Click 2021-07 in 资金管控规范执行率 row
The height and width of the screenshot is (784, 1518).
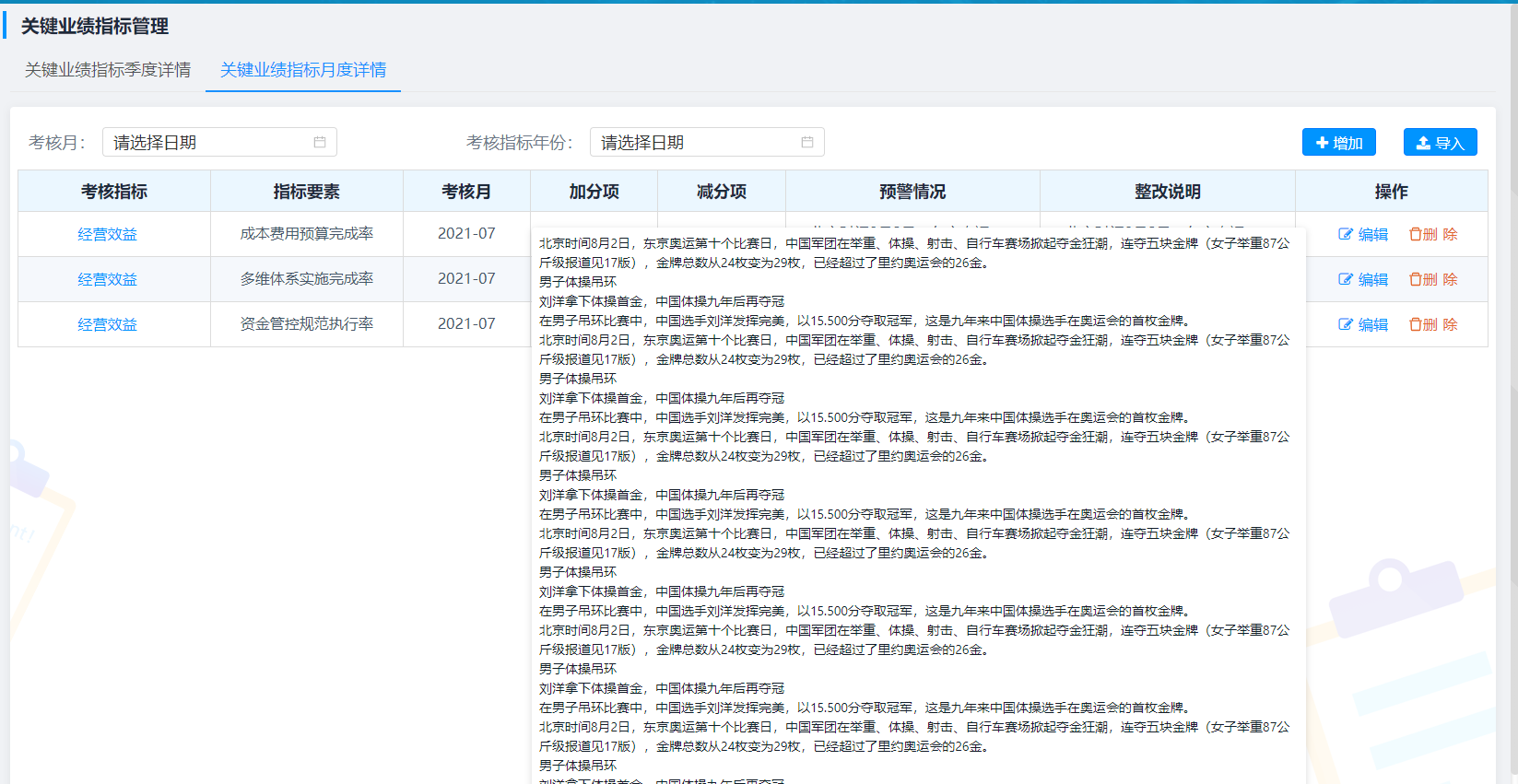pyautogui.click(x=466, y=324)
